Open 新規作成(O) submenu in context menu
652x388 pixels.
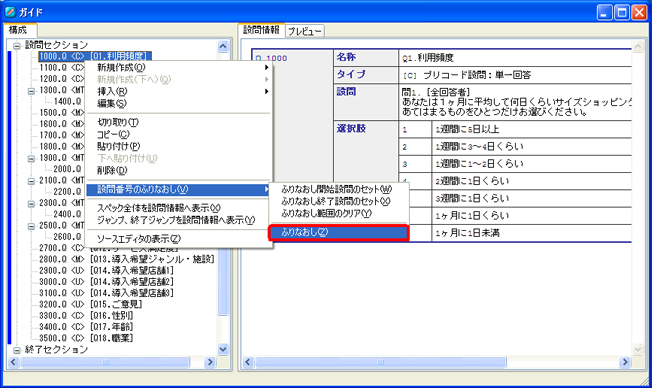[x=179, y=67]
